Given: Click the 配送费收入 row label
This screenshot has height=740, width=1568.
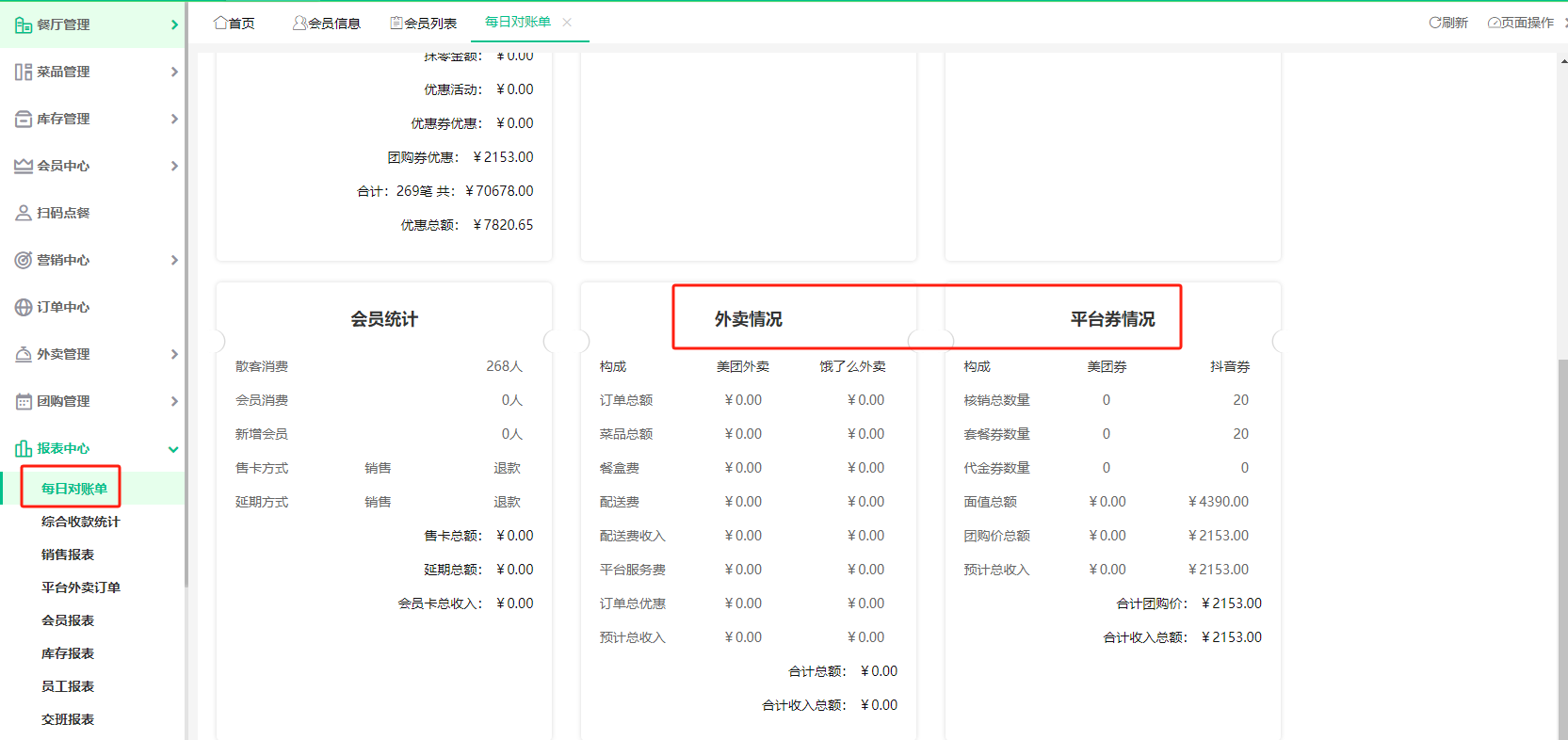Looking at the screenshot, I should (x=633, y=536).
